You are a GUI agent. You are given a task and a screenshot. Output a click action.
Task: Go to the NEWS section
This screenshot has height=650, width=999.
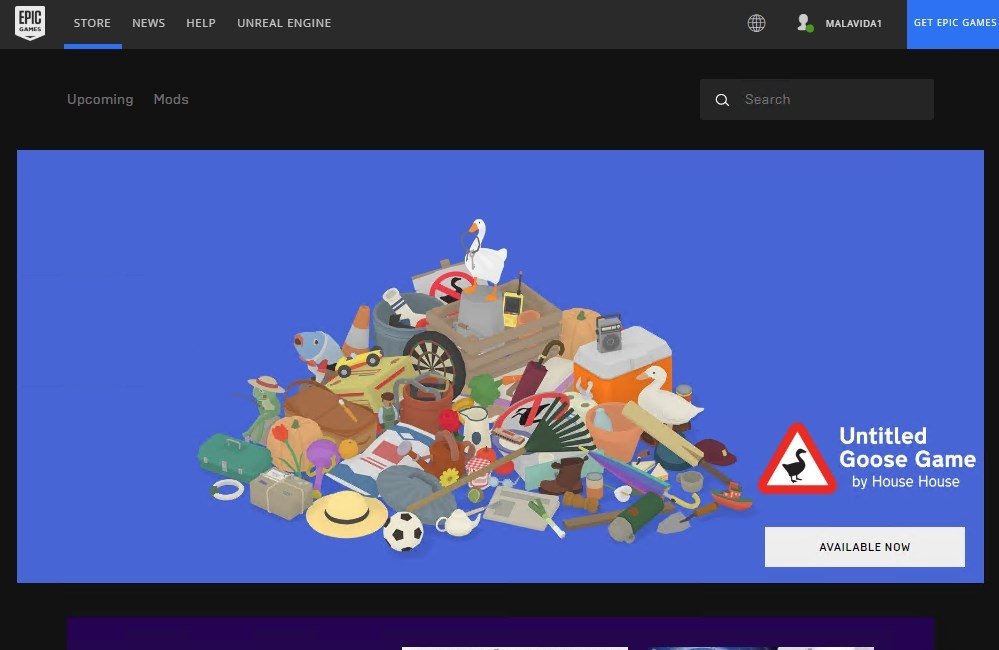148,23
